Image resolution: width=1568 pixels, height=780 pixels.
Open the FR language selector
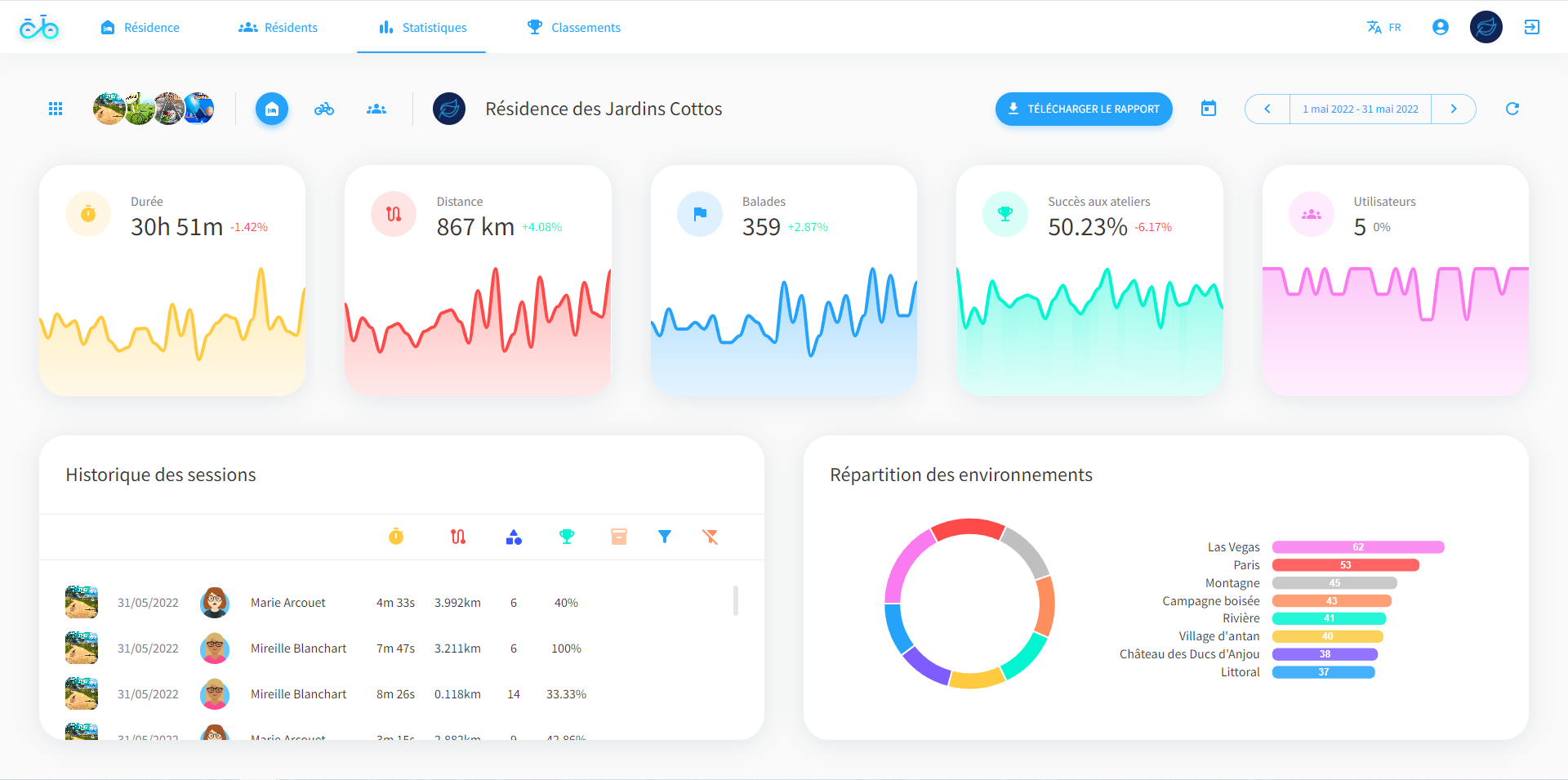pos(1384,27)
